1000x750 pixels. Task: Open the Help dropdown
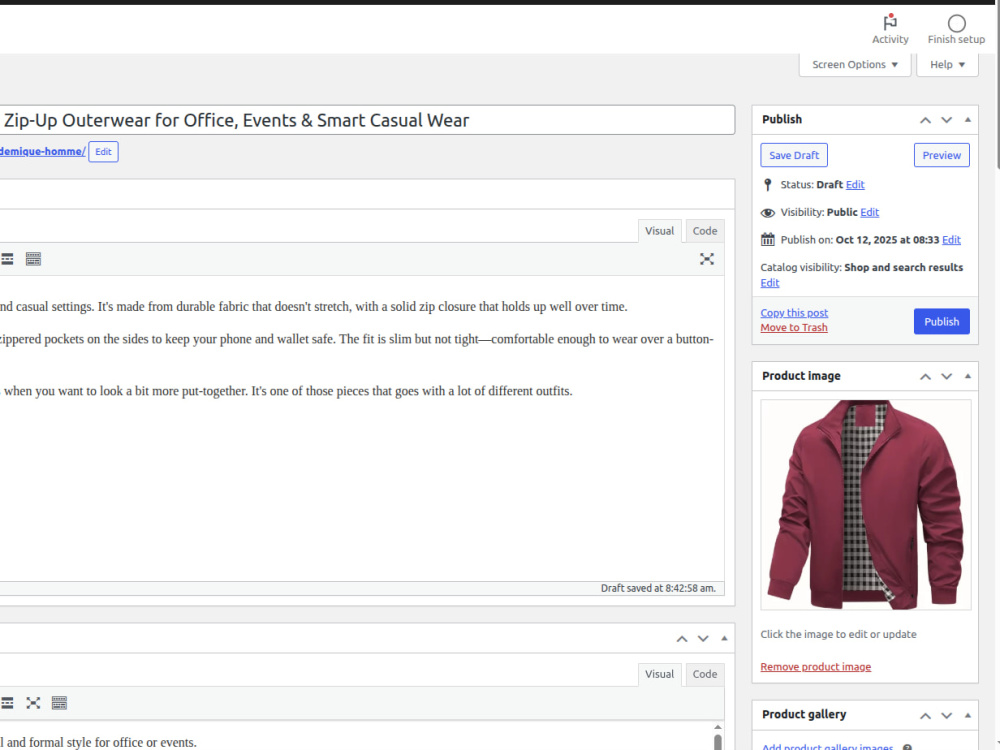(947, 64)
